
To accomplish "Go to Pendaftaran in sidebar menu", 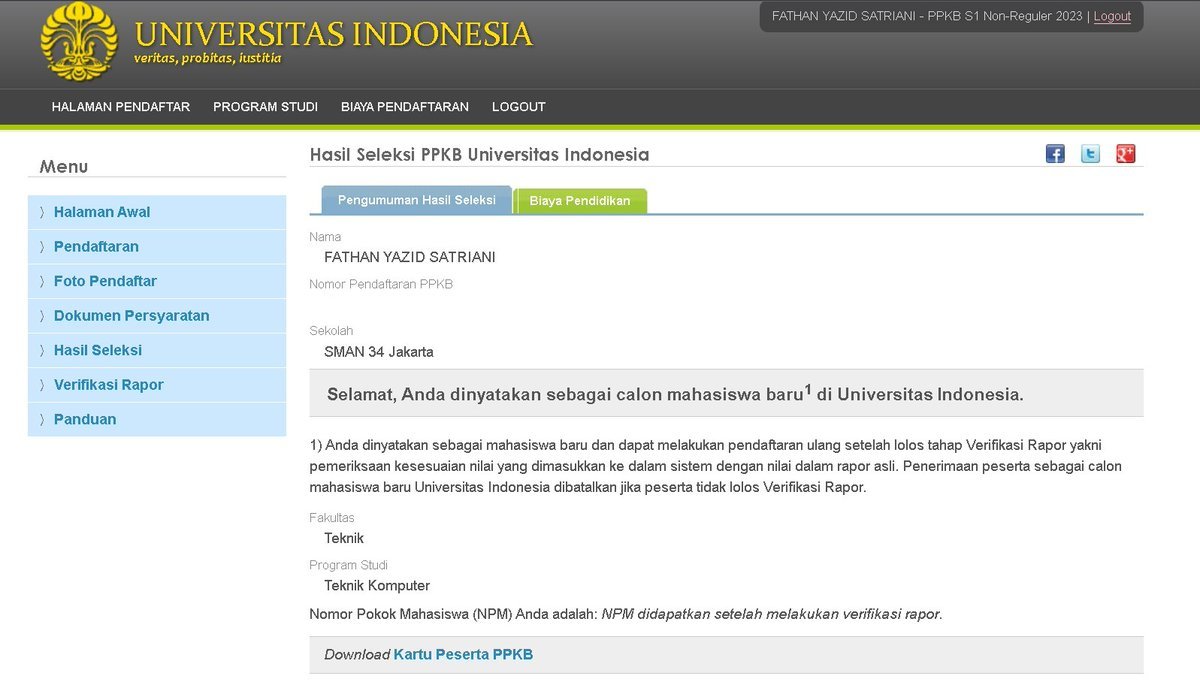I will 96,247.
